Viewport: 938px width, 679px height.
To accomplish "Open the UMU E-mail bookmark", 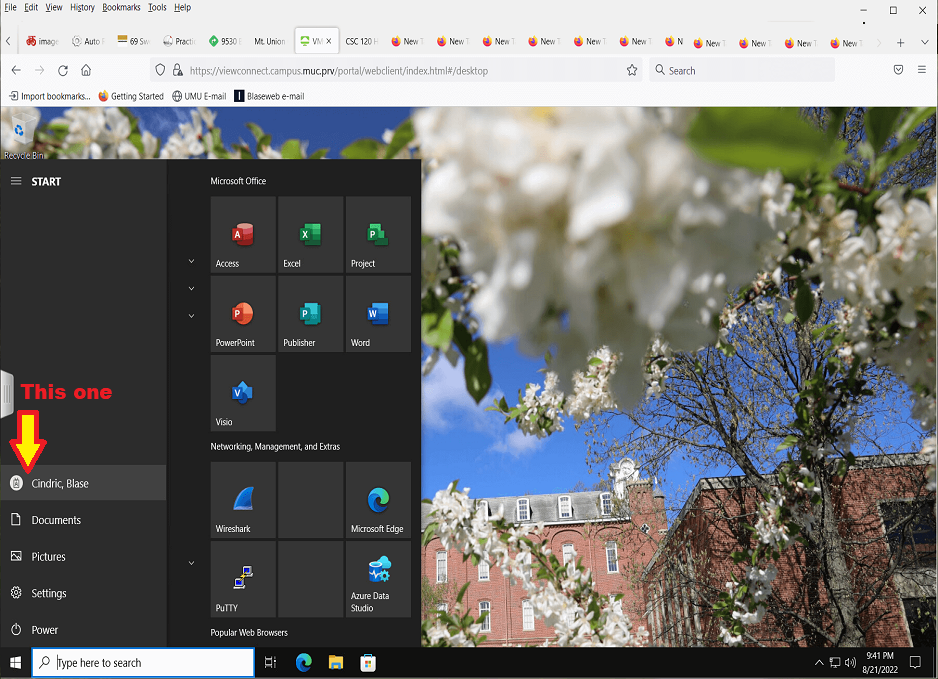I will point(199,96).
